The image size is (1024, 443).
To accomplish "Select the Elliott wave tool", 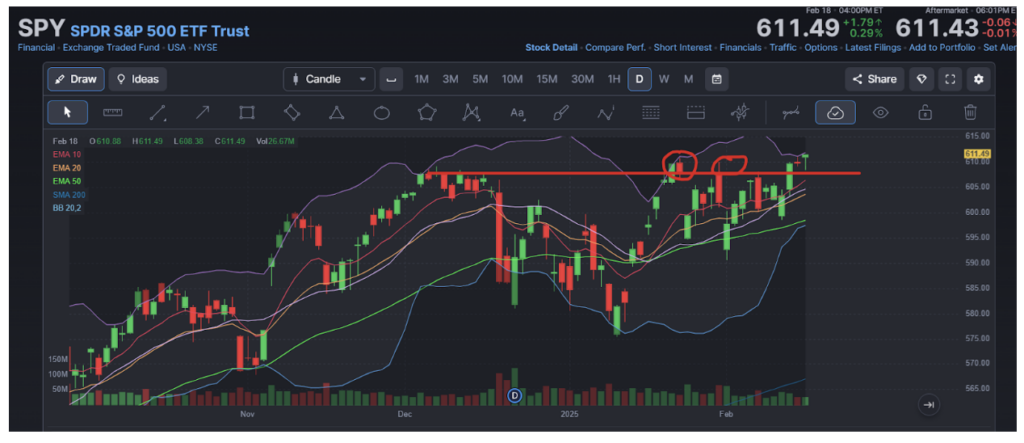I will [605, 112].
